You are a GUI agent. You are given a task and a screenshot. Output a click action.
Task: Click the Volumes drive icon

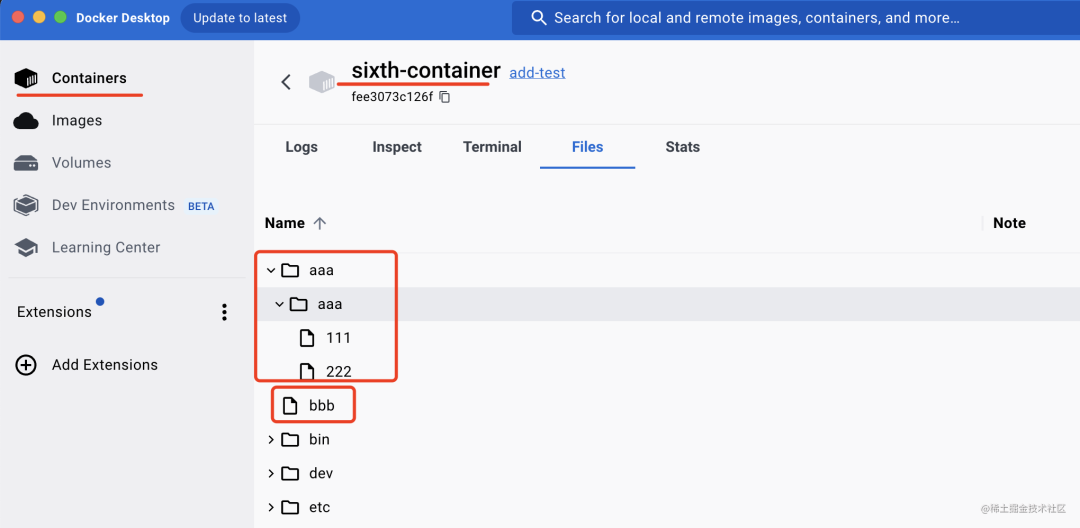tap(26, 163)
